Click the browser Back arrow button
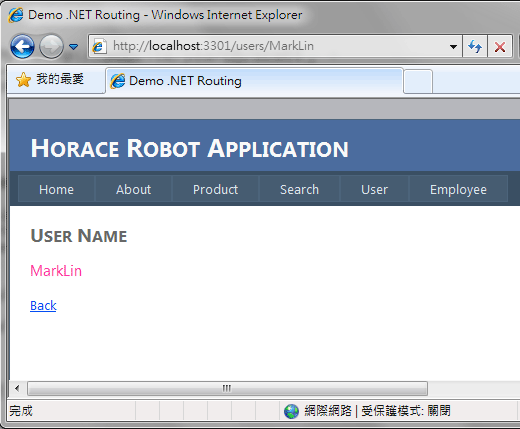The height and width of the screenshot is (429, 520). (x=22, y=46)
